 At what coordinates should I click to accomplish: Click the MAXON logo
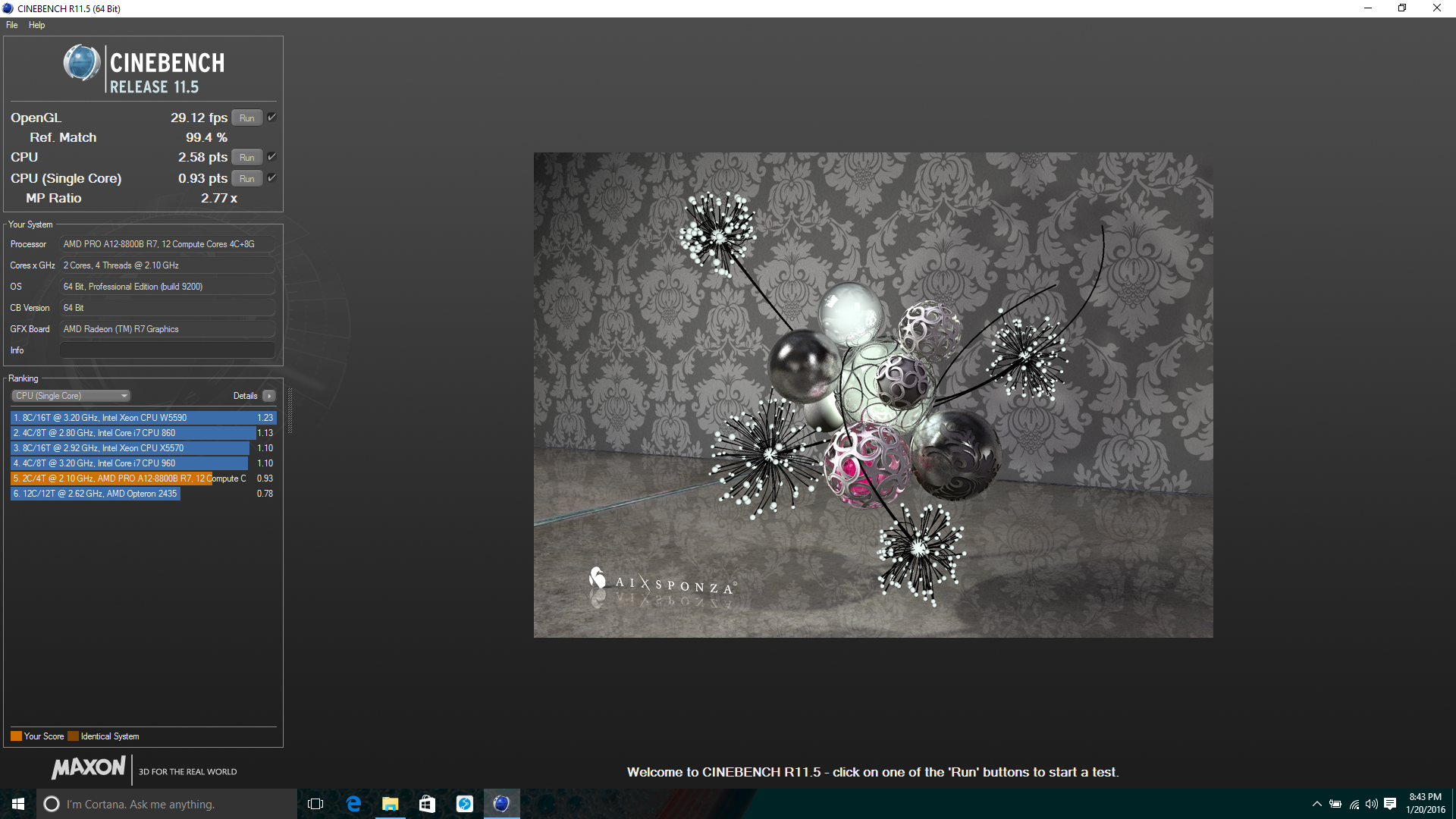coord(89,767)
